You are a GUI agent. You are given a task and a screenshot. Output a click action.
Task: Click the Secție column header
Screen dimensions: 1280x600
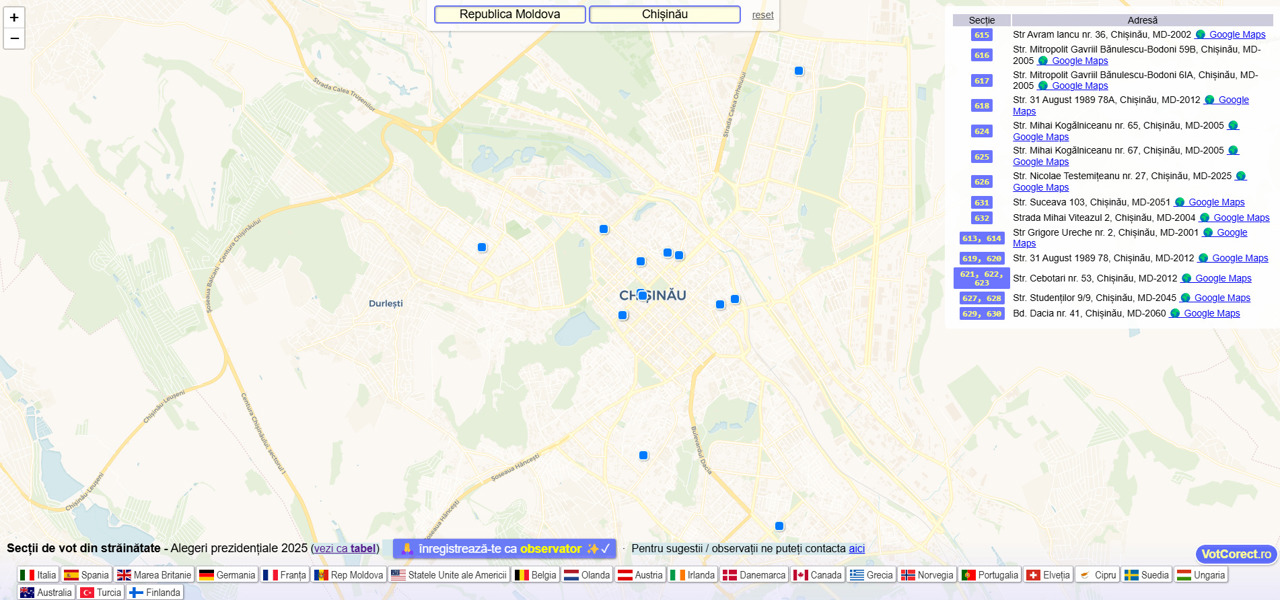click(x=982, y=20)
